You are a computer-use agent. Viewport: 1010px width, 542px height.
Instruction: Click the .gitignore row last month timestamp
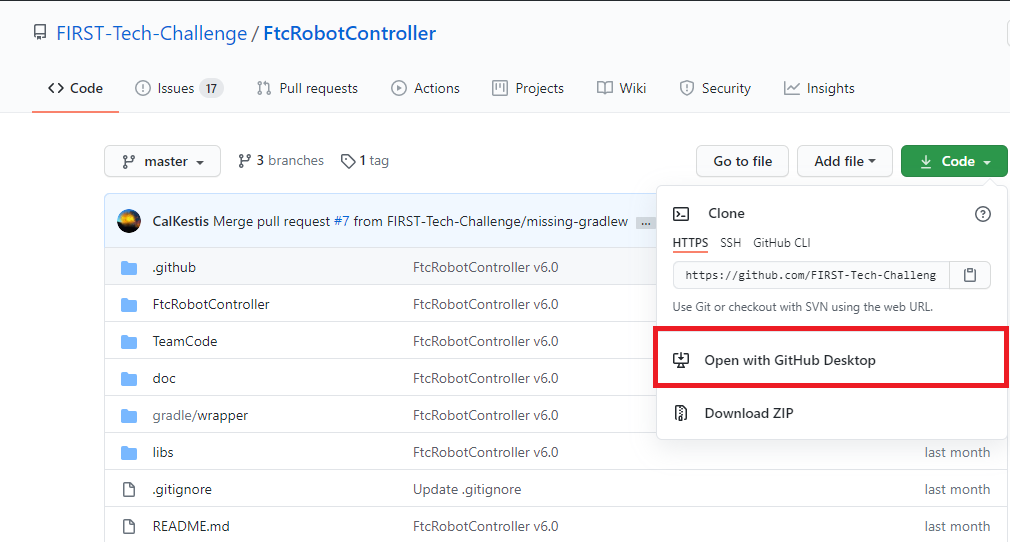(957, 489)
